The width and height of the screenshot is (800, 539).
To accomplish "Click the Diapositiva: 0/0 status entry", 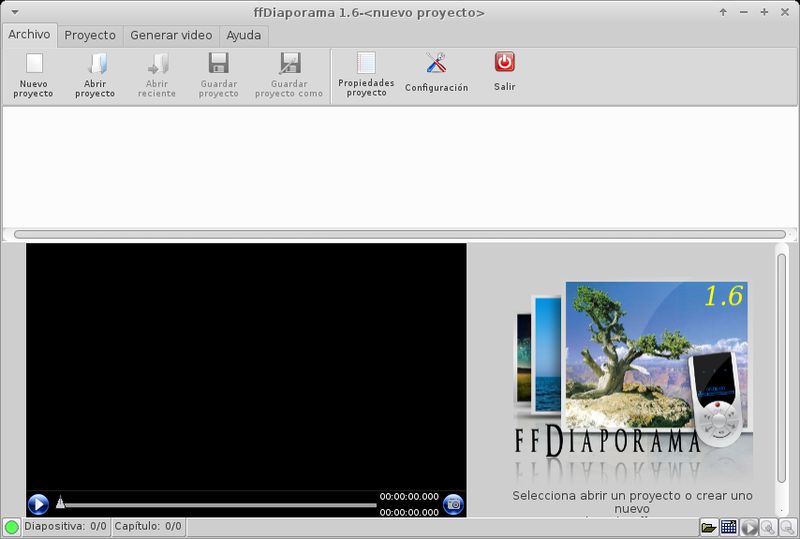I will (65, 526).
